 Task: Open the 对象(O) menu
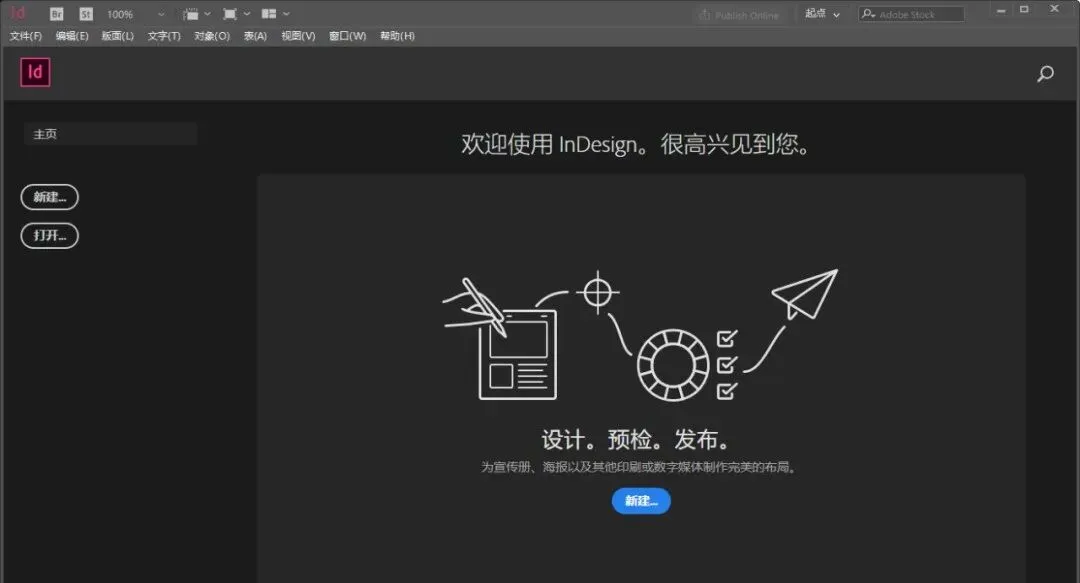coord(211,36)
